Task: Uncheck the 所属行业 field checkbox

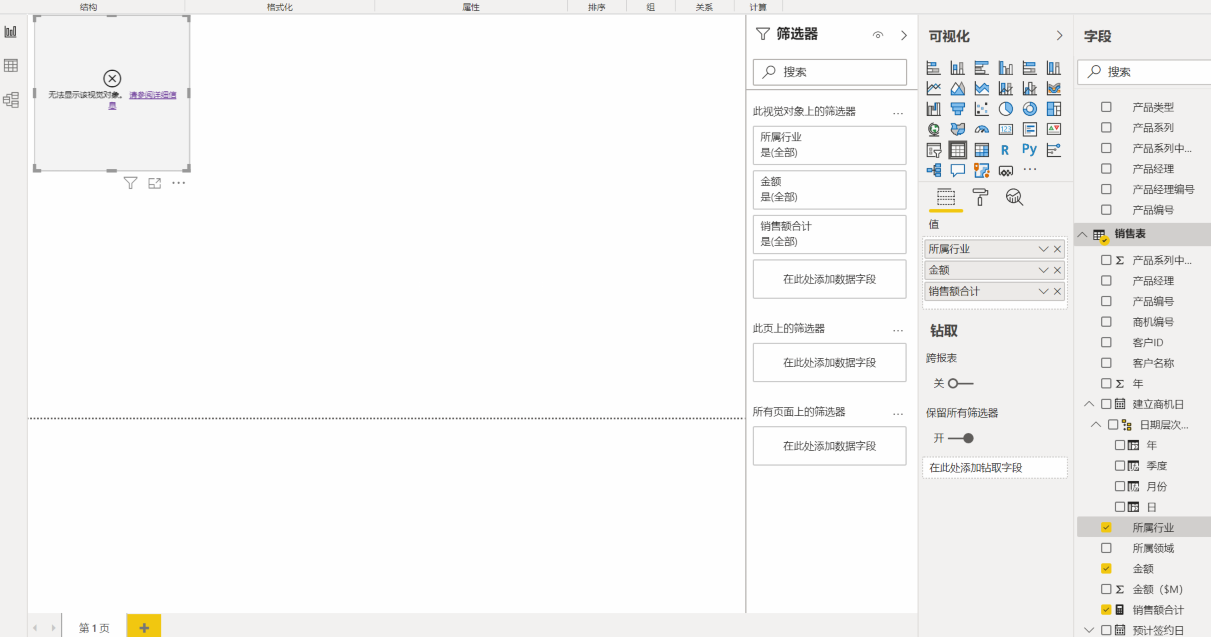Action: [1106, 527]
